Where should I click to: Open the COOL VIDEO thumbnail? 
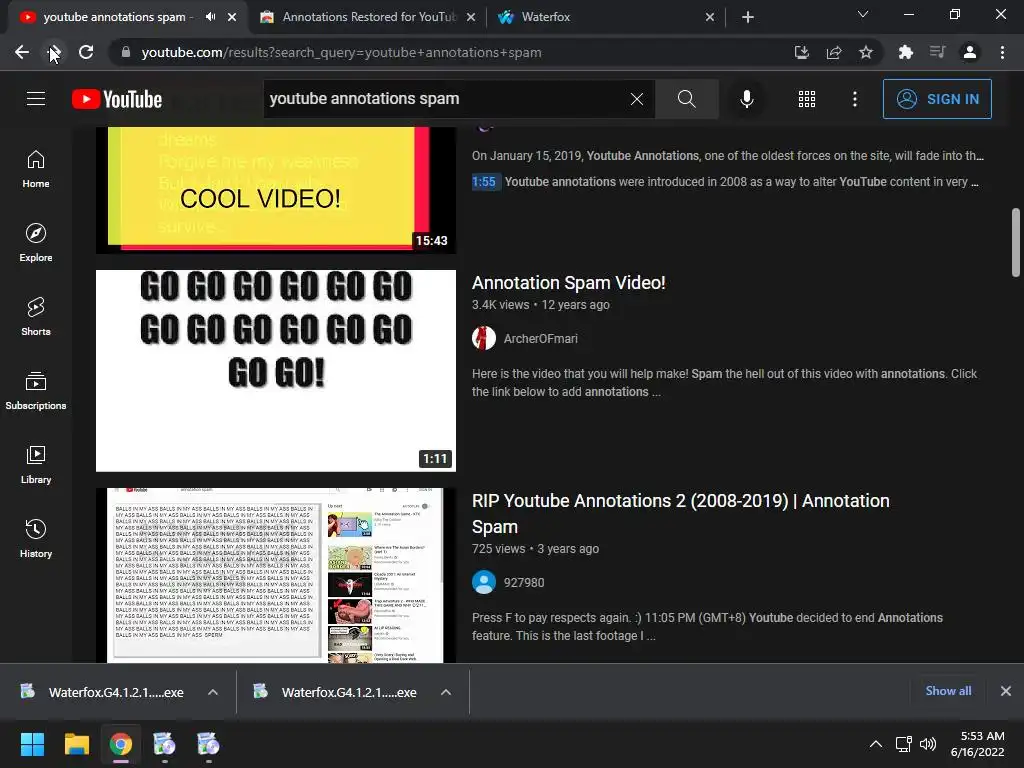coord(276,190)
